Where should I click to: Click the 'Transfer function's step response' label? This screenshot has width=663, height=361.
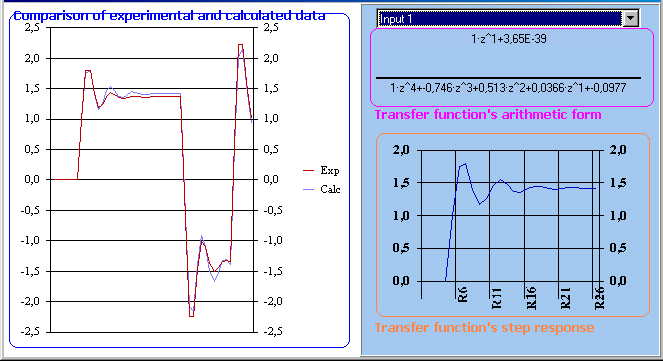pyautogui.click(x=485, y=328)
